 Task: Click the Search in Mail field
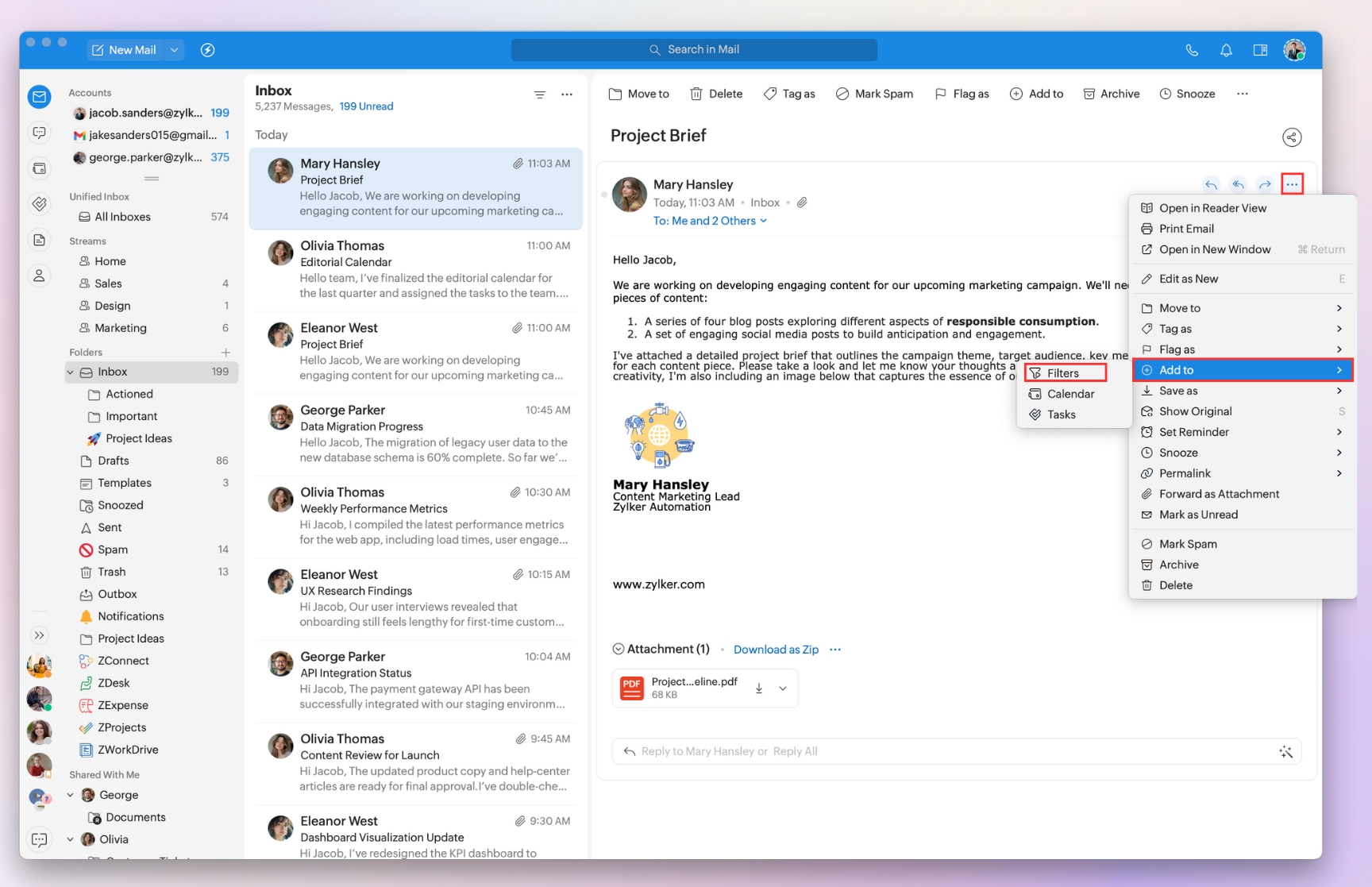pos(694,50)
